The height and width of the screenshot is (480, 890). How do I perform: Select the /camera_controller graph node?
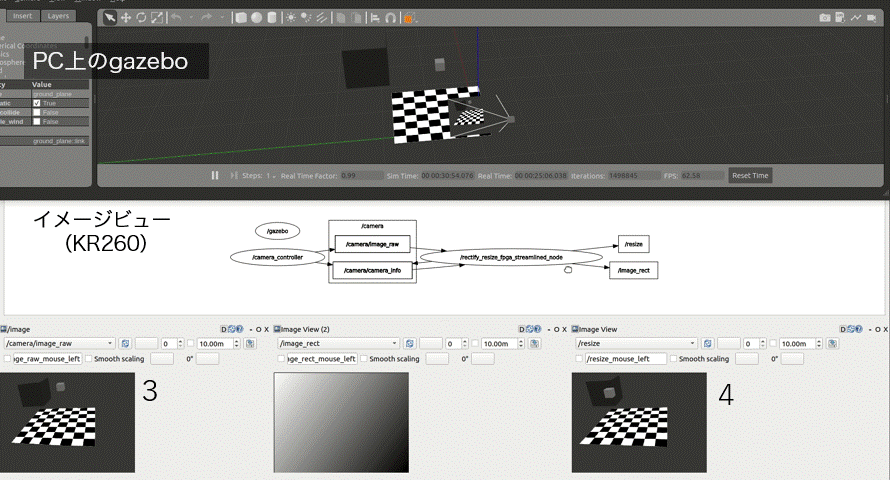coord(278,257)
